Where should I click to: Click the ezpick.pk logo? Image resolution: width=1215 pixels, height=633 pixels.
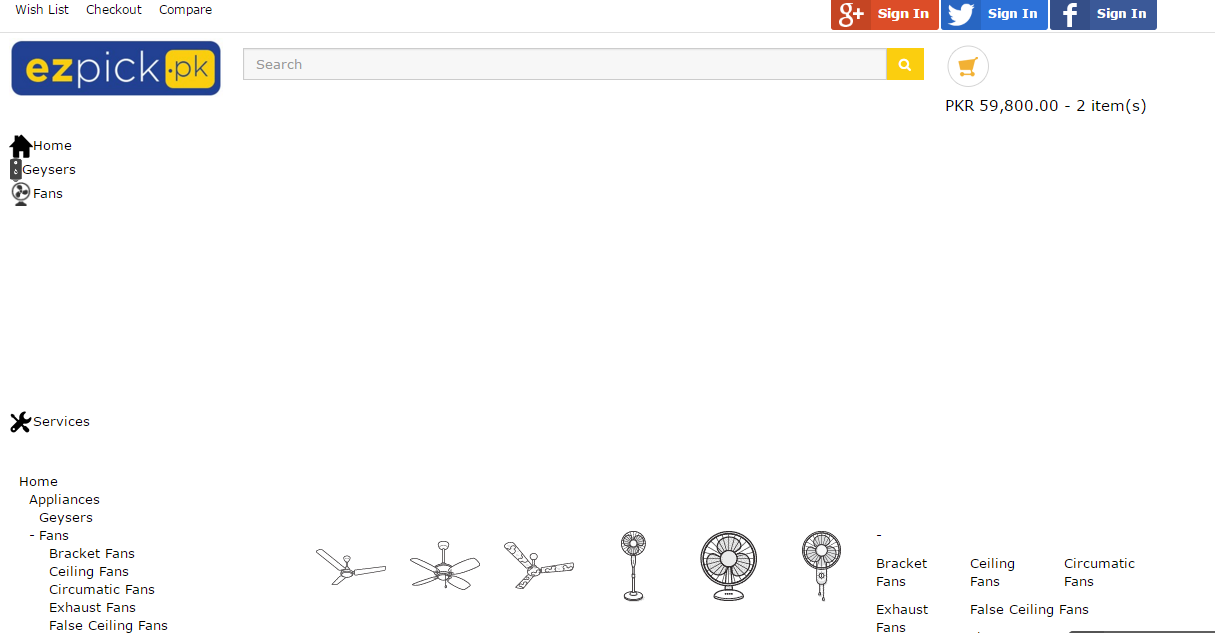click(x=116, y=68)
